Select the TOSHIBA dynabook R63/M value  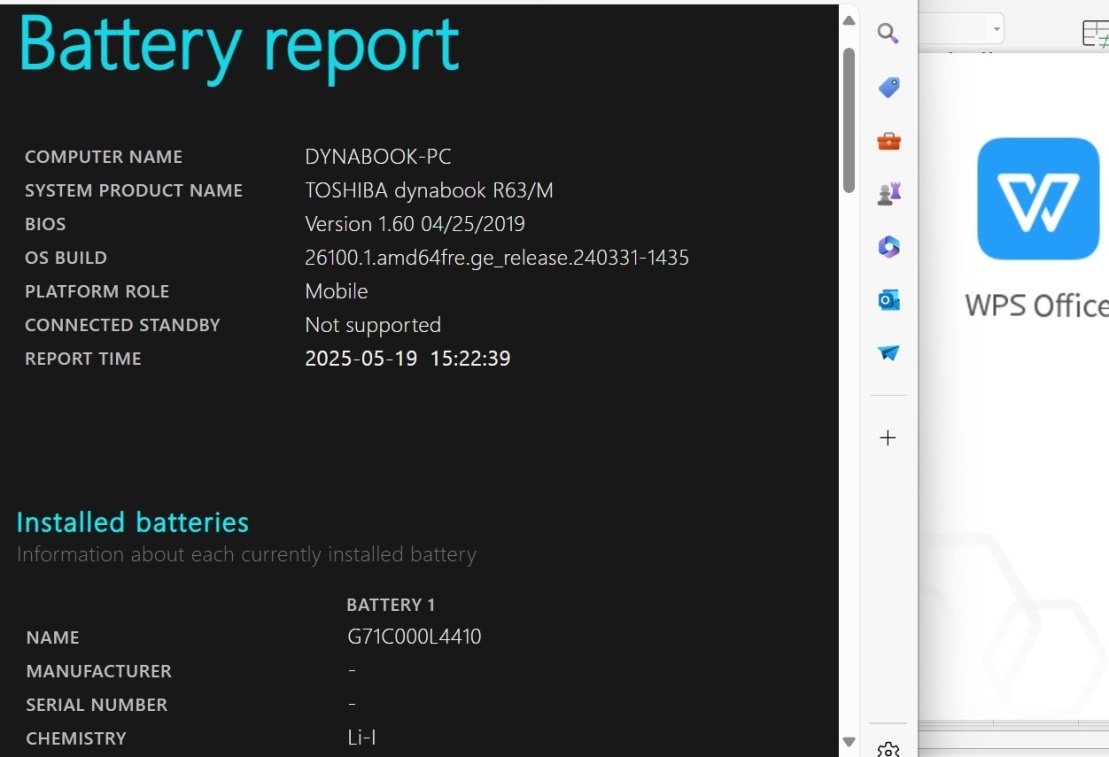429,190
